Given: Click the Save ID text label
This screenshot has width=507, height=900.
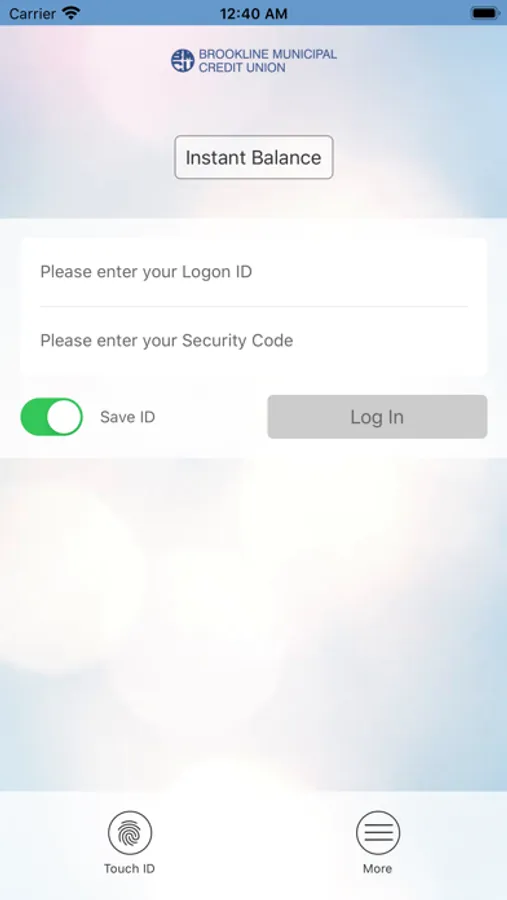Looking at the screenshot, I should (127, 417).
